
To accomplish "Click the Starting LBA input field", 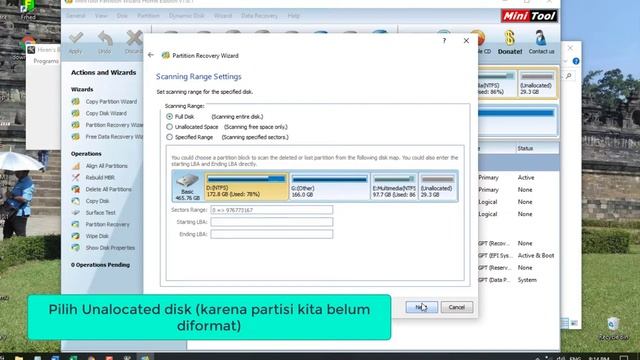I will [x=271, y=222].
